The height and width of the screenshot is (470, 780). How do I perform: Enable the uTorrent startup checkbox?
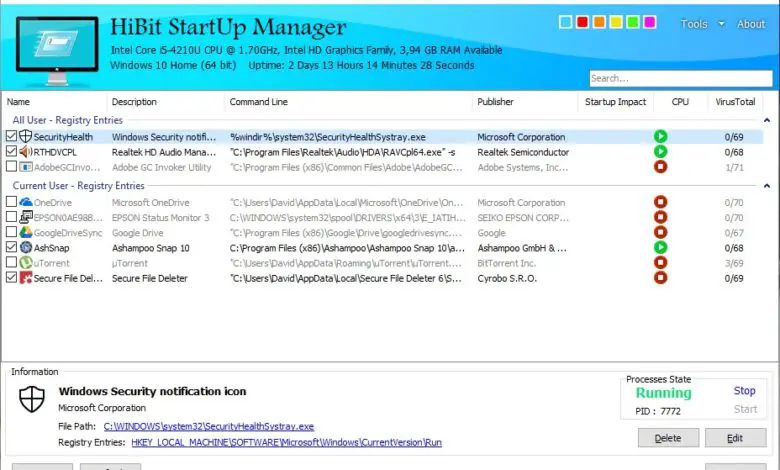[11, 263]
